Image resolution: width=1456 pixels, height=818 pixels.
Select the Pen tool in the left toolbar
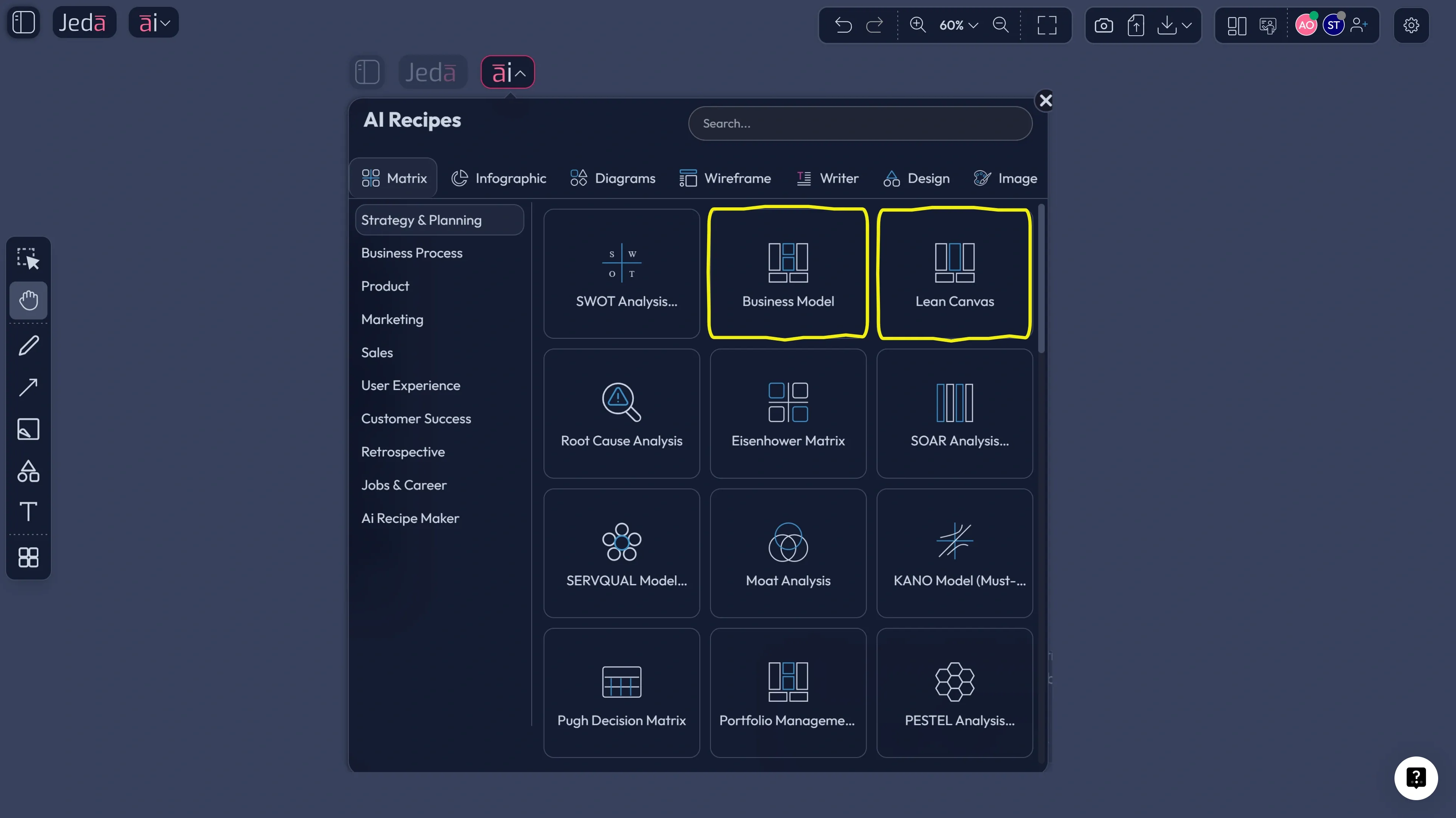28,345
